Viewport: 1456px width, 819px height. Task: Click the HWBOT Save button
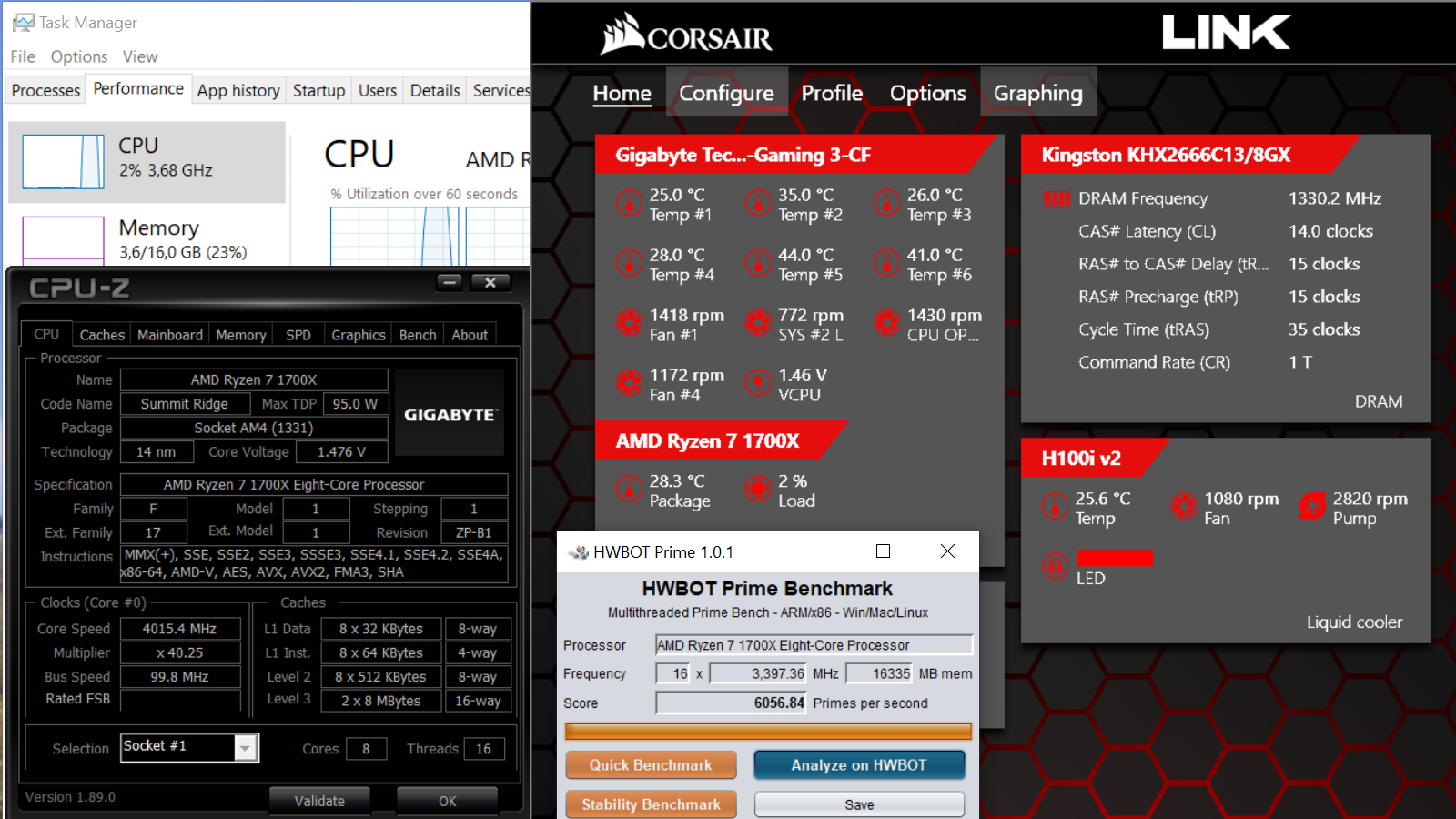859,804
